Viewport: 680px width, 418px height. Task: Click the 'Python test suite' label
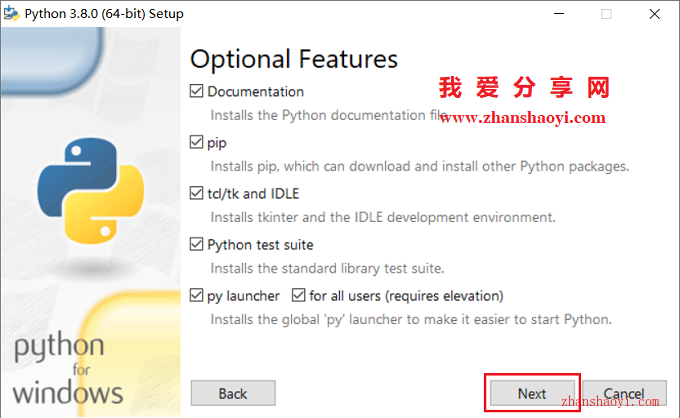click(x=260, y=245)
